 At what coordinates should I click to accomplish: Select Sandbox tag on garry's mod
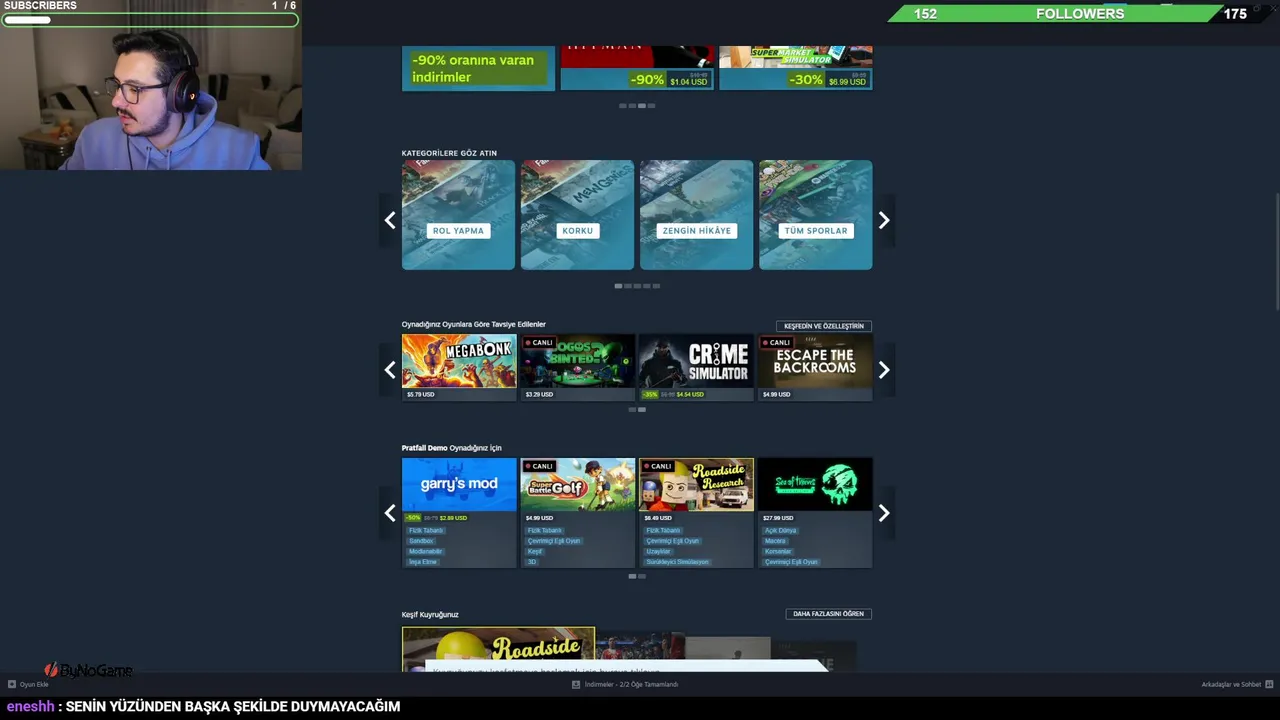[421, 541]
